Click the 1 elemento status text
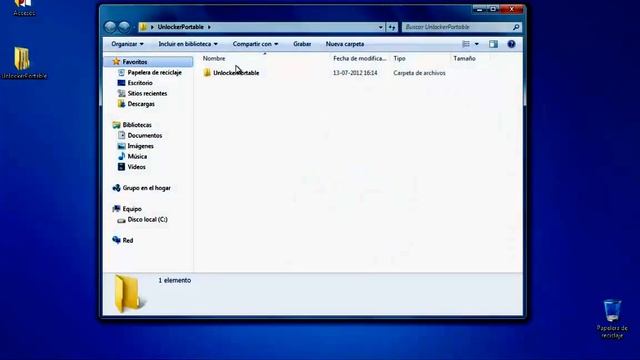 click(174, 280)
